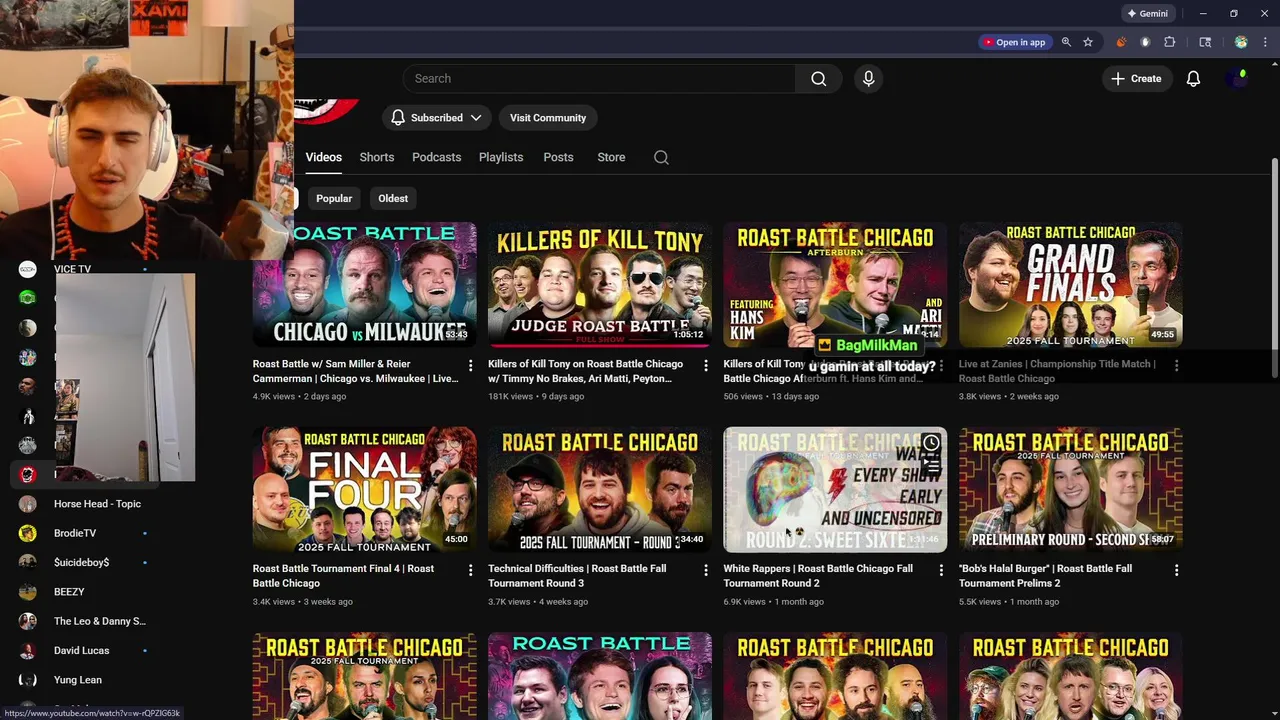Click the Open in app button

pyautogui.click(x=1014, y=42)
